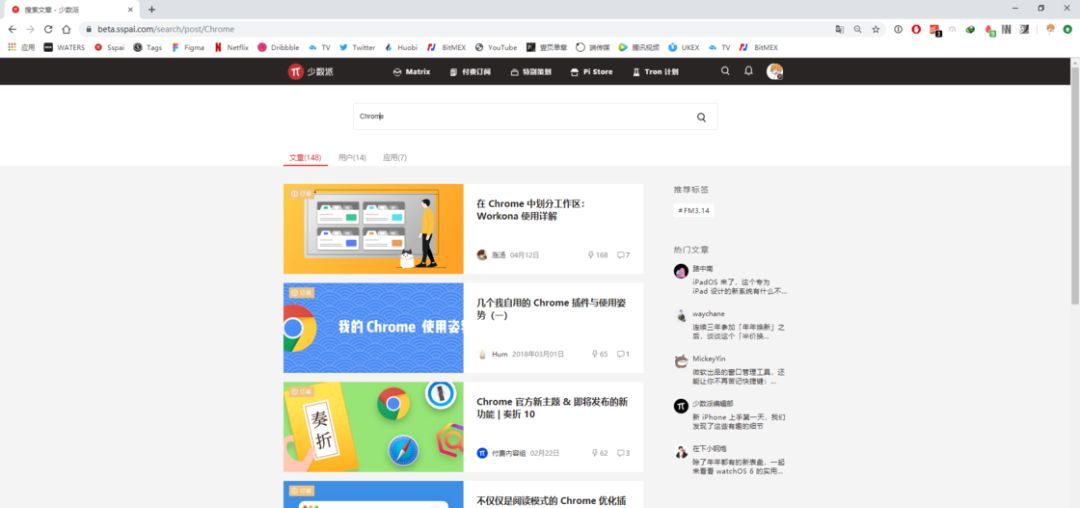This screenshot has width=1080, height=508.
Task: Click the like count 62 icon
Action: [599, 453]
